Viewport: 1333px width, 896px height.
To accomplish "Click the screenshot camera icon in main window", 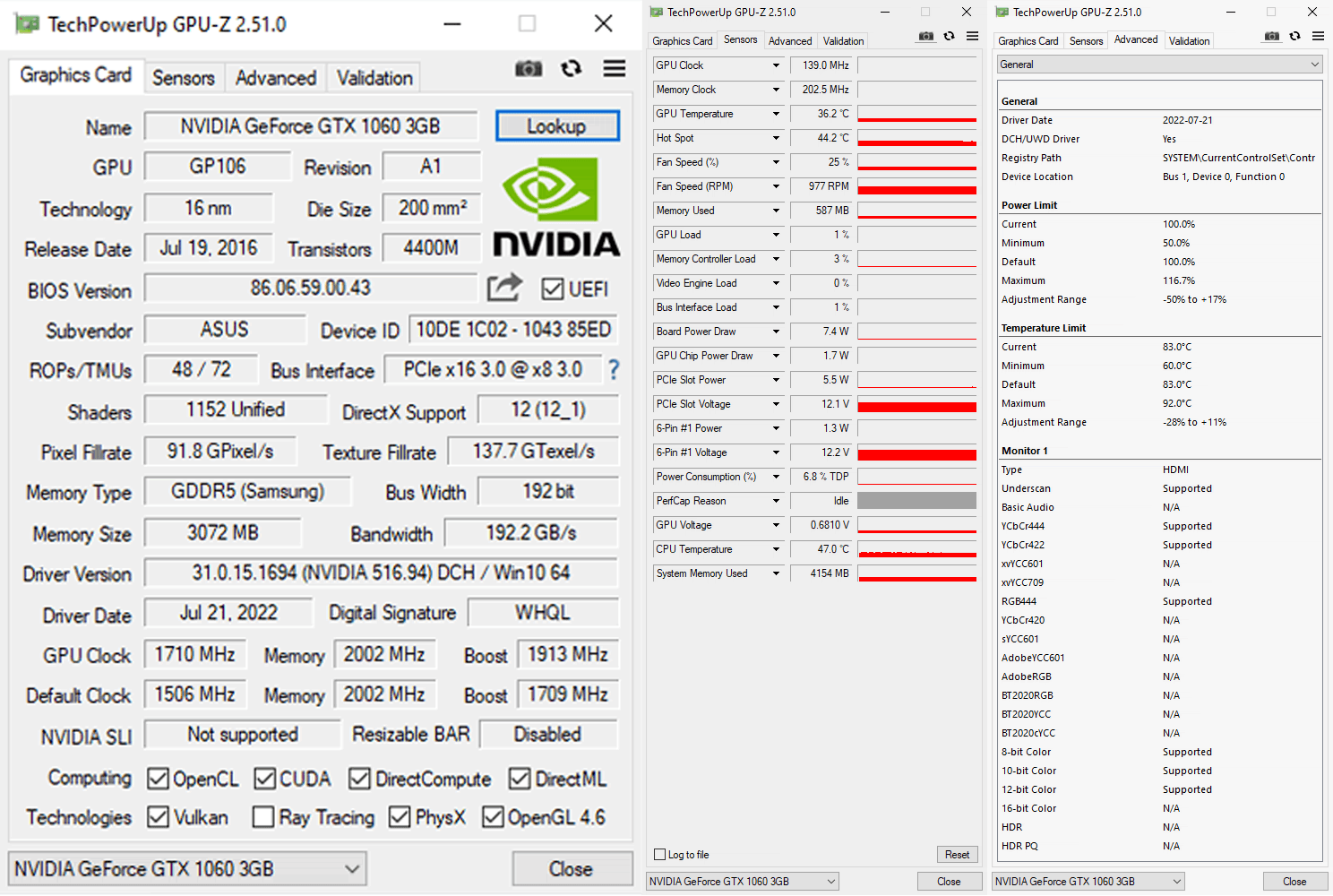I will pyautogui.click(x=529, y=69).
